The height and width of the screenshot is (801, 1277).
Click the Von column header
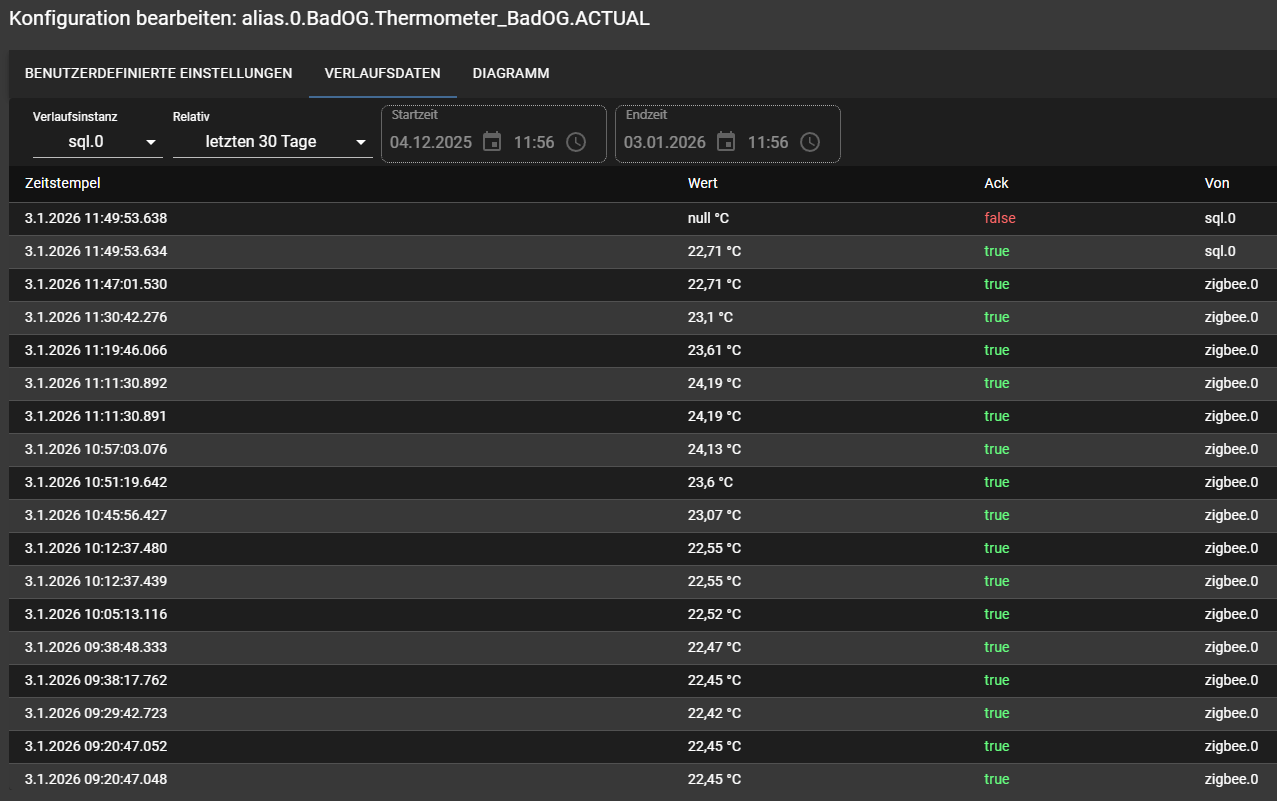pos(1217,183)
